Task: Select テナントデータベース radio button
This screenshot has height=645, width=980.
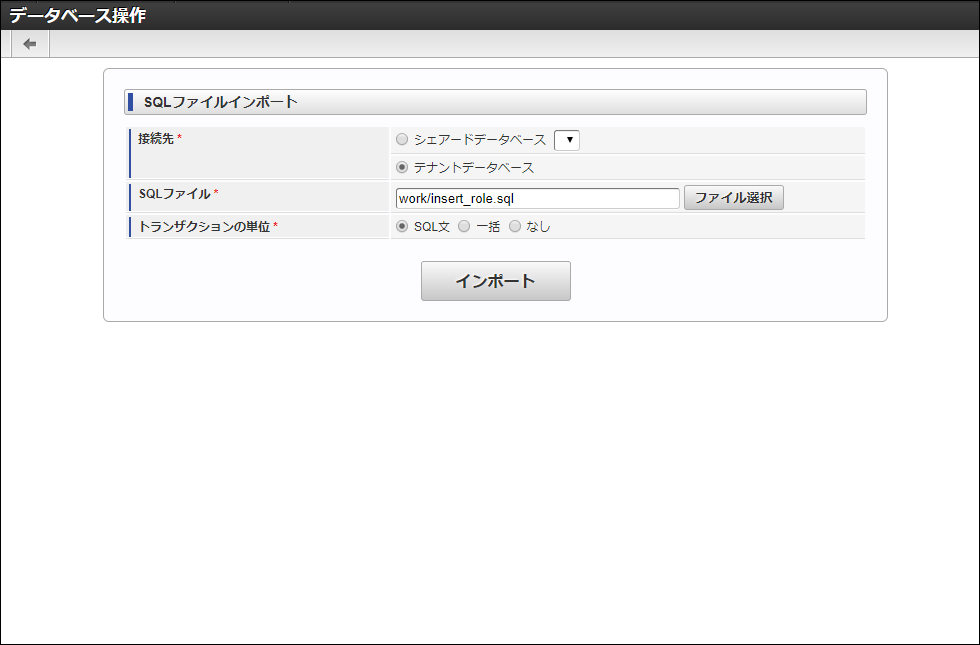Action: tap(402, 167)
